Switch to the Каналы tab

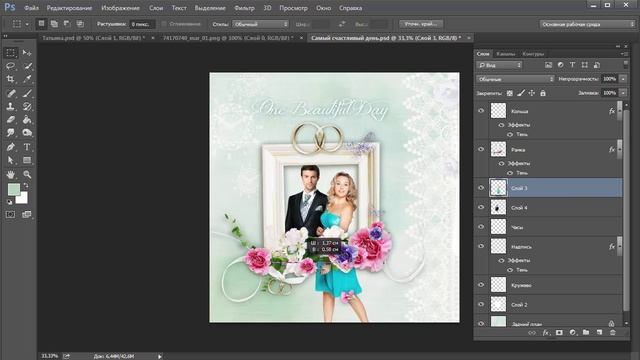coord(506,54)
